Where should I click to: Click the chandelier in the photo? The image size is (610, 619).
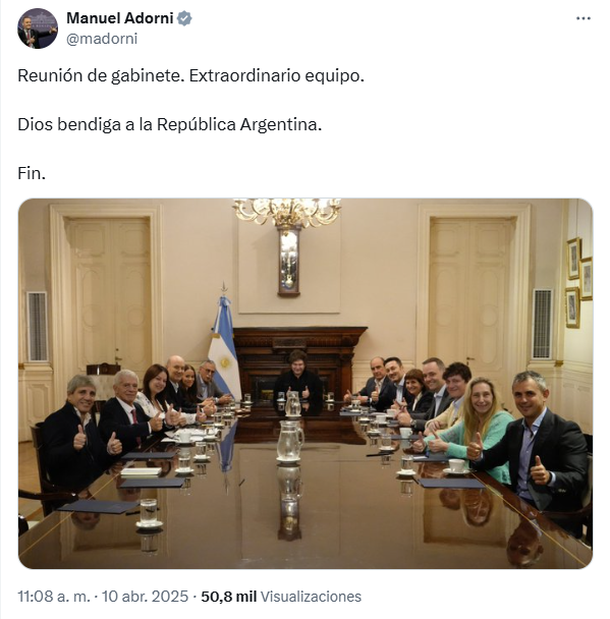(x=287, y=211)
